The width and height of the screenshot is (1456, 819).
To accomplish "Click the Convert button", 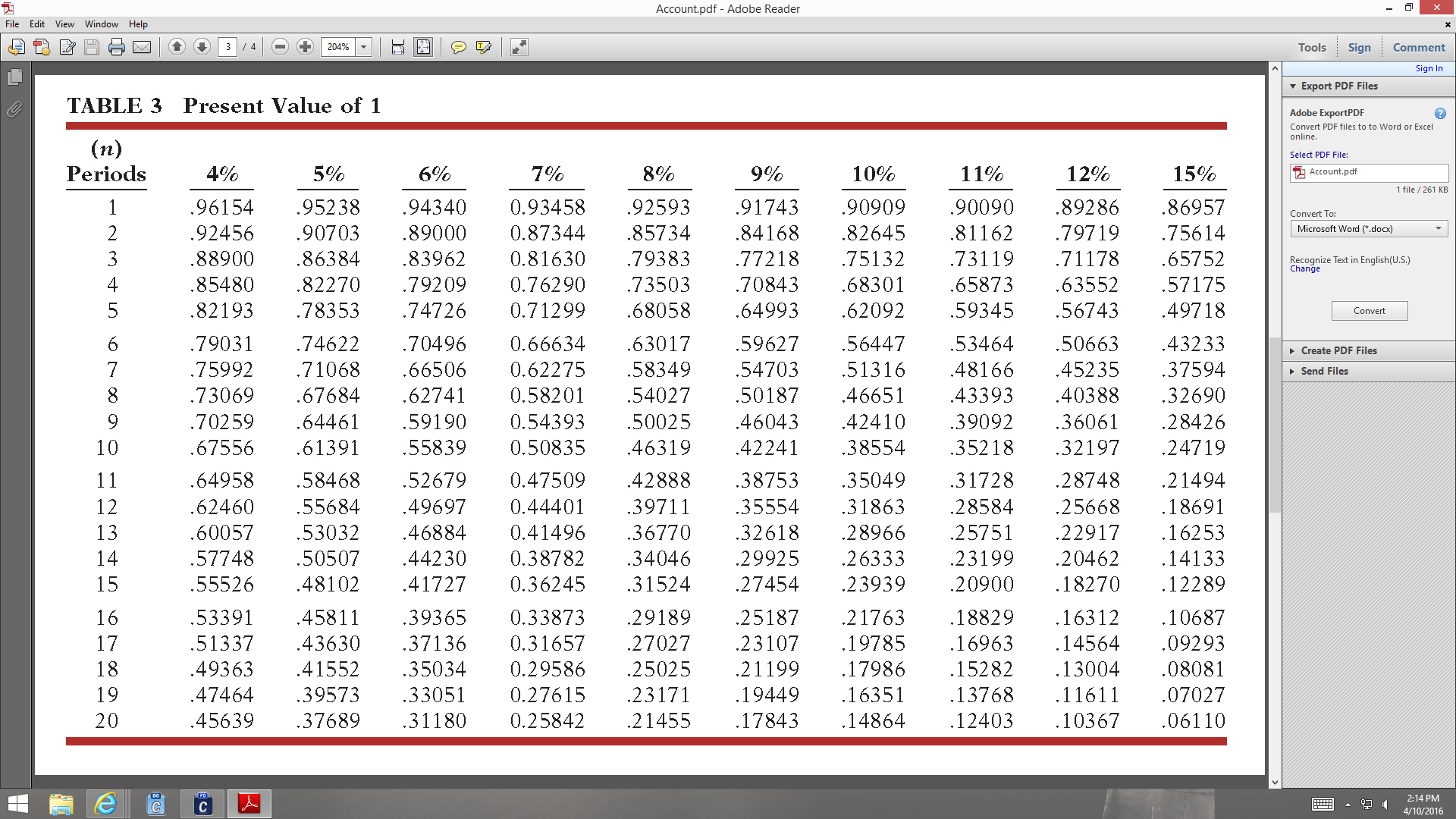I will [x=1369, y=310].
